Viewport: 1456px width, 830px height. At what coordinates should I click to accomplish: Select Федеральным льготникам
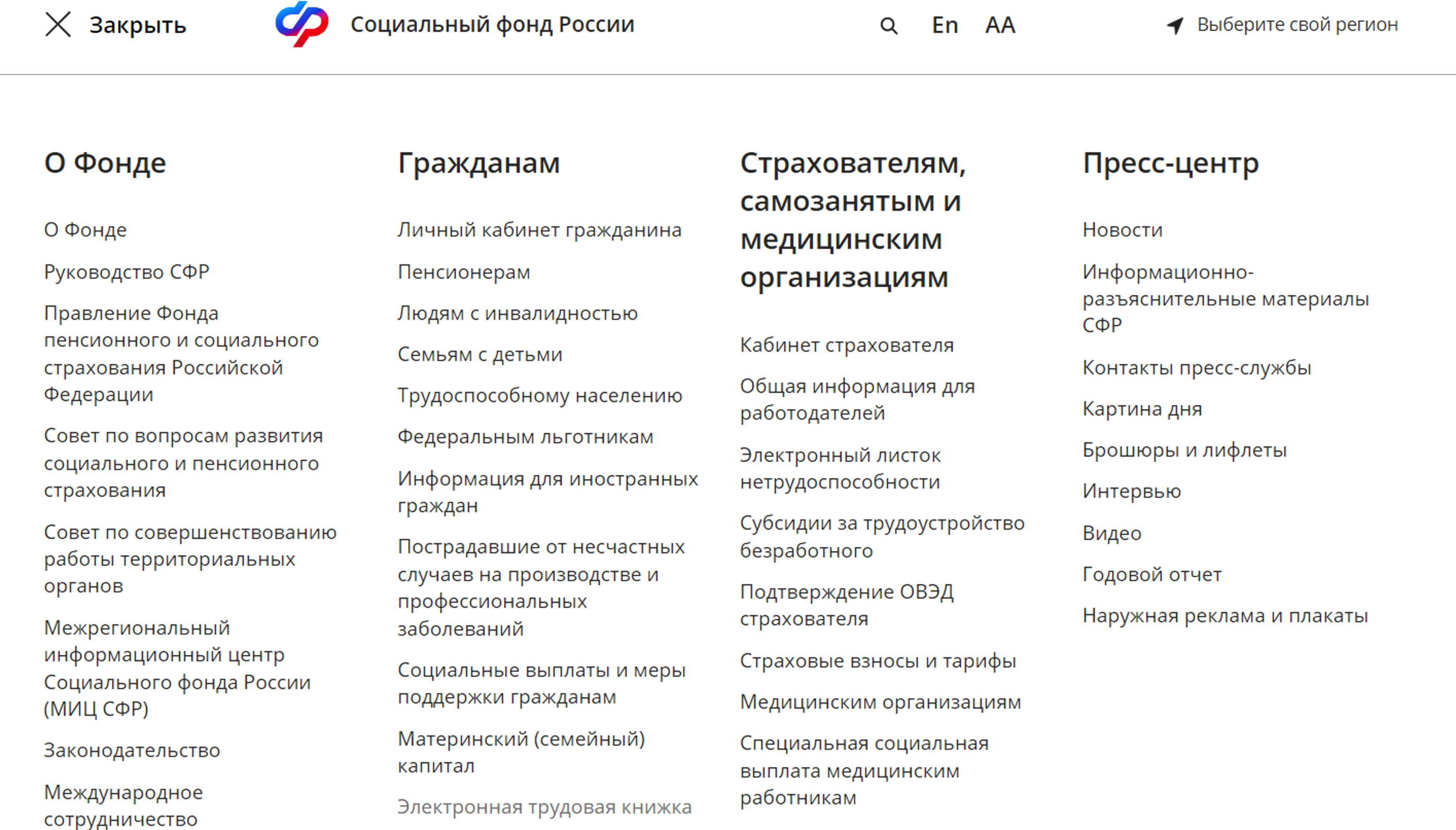pyautogui.click(x=526, y=437)
